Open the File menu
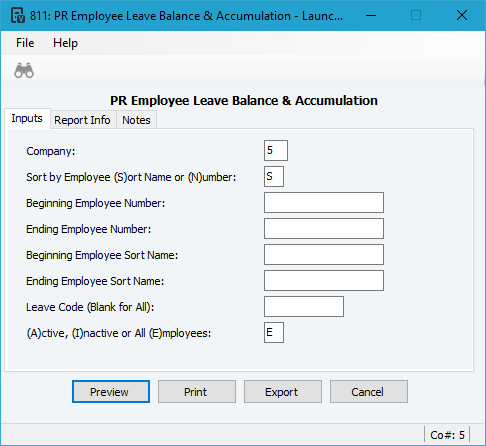The image size is (486, 446). (x=25, y=43)
